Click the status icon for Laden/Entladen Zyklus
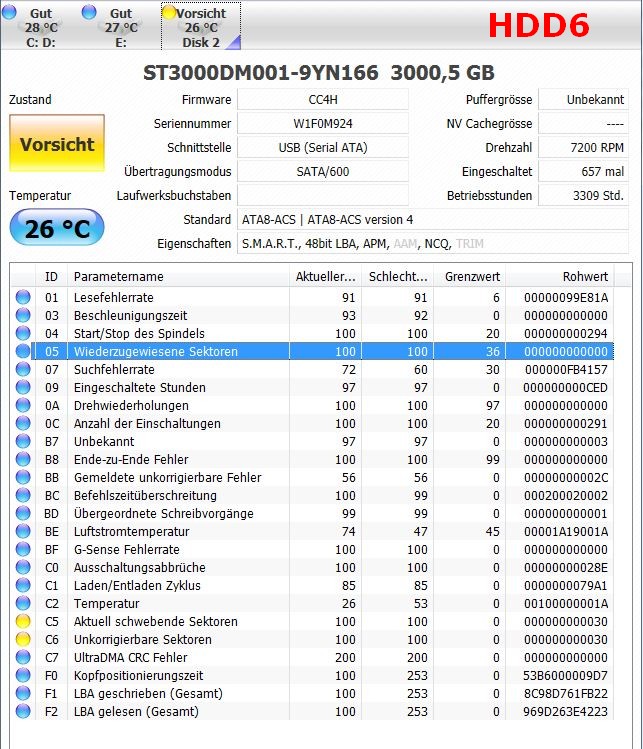The width and height of the screenshot is (643, 749). 23,585
